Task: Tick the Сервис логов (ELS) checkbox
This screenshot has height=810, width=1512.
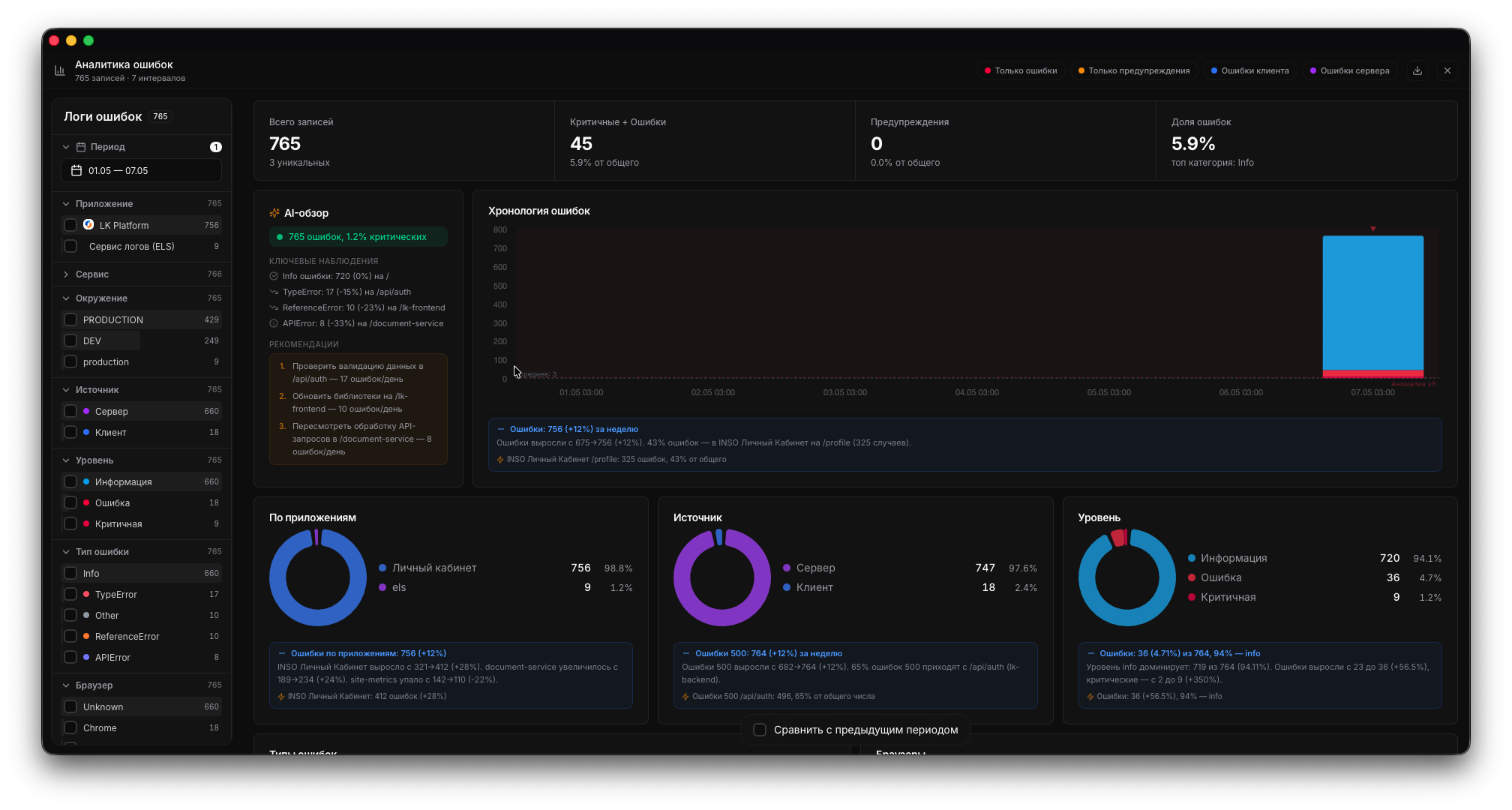Action: coord(70,246)
